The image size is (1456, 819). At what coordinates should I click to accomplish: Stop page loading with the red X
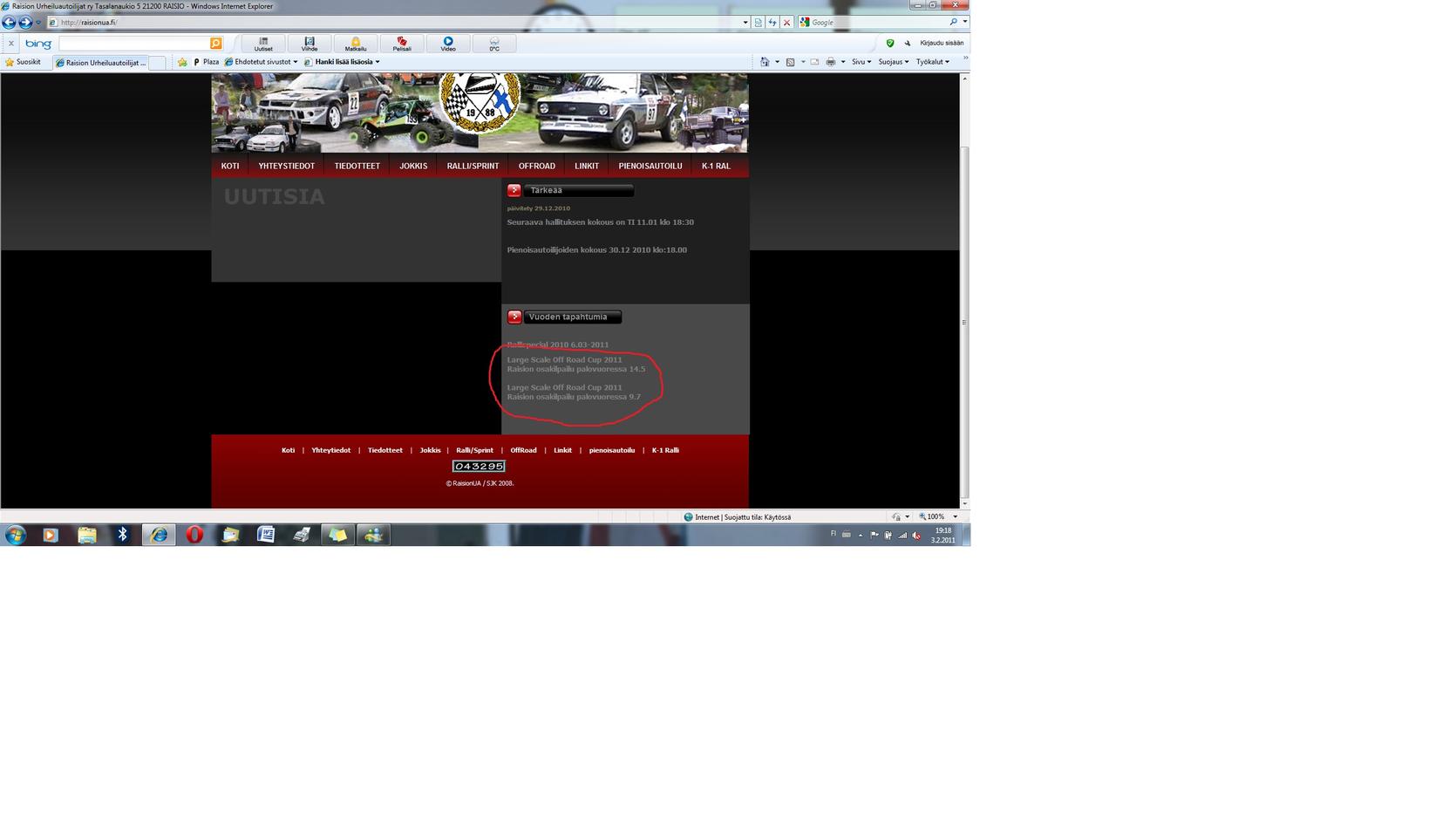coord(786,23)
